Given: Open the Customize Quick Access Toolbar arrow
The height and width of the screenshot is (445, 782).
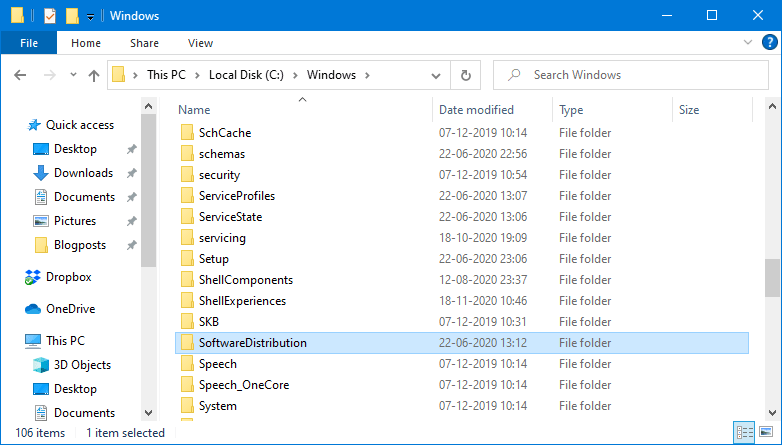Looking at the screenshot, I should (x=90, y=17).
